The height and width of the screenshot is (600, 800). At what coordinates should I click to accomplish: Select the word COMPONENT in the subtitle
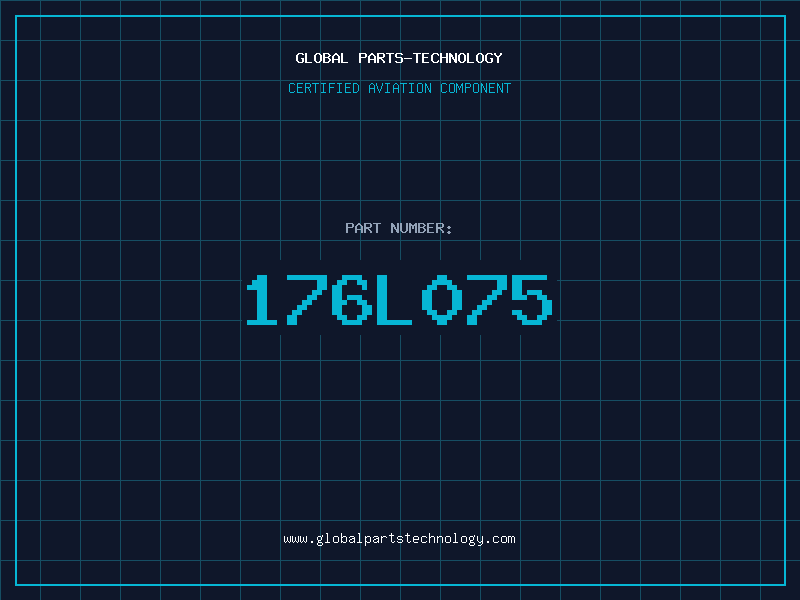coord(476,88)
